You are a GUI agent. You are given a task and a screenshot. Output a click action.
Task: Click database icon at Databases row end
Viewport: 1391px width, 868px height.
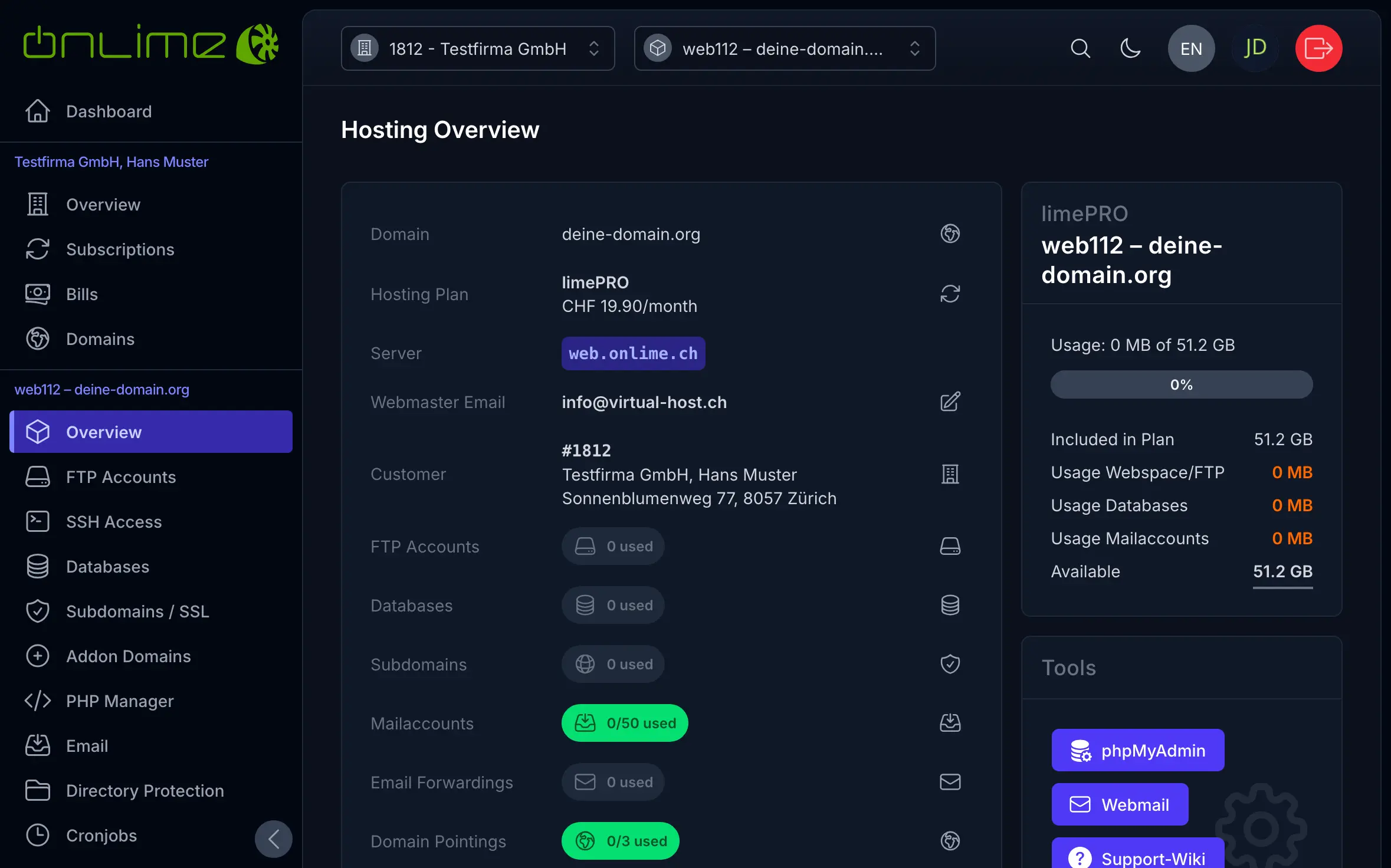point(950,605)
